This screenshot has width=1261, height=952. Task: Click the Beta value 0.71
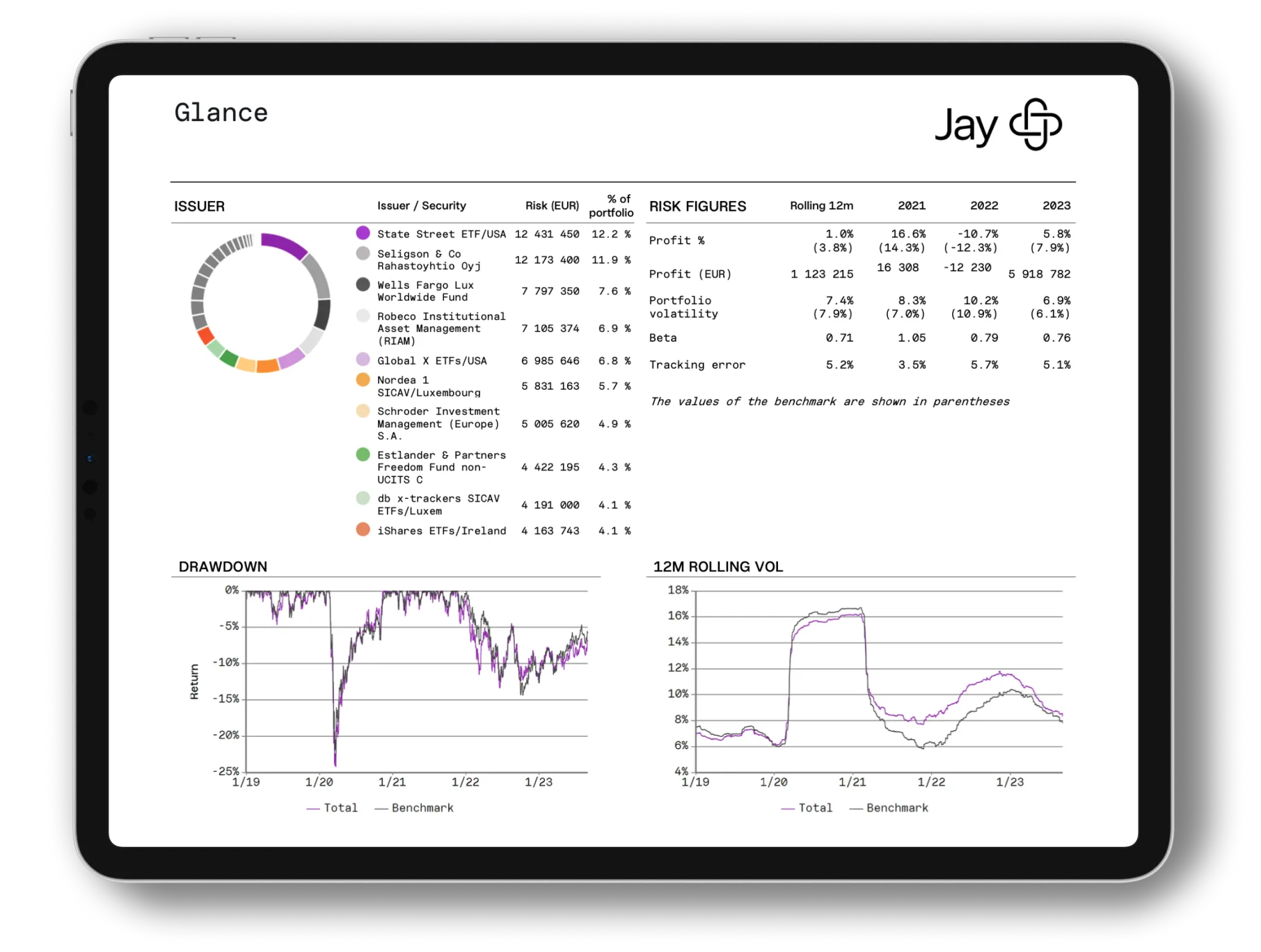[x=839, y=338]
